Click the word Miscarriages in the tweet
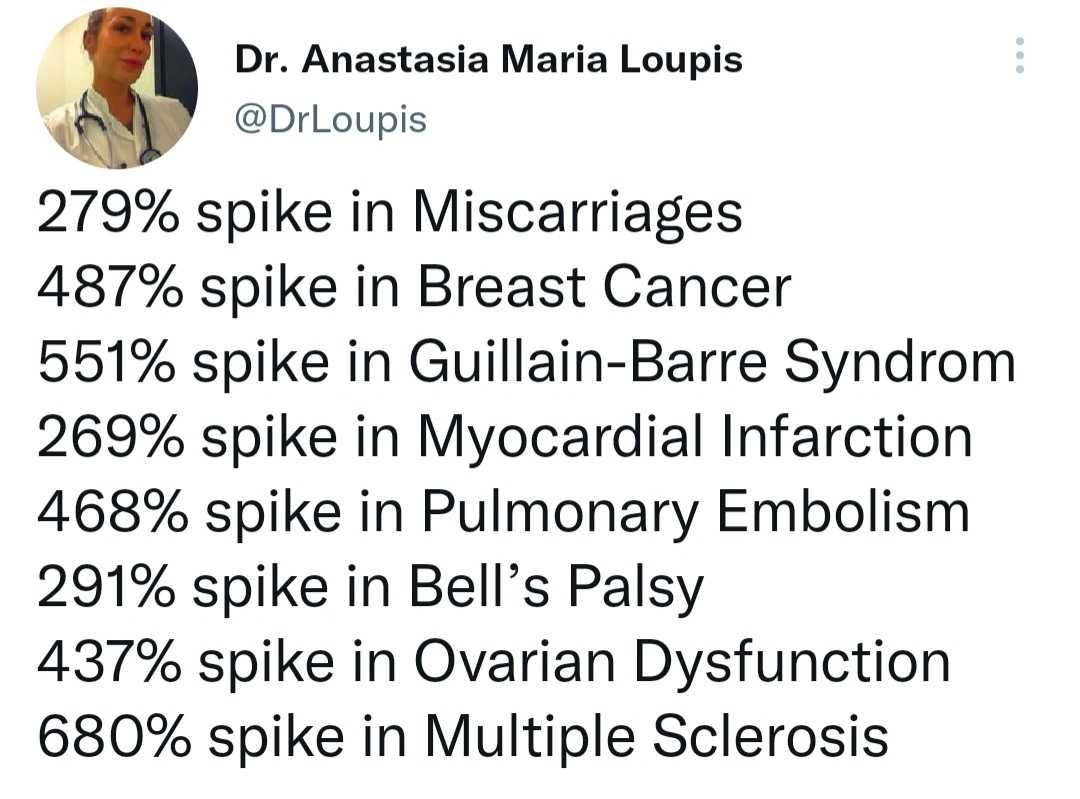Screen dimensions: 1080x799 (x=577, y=213)
